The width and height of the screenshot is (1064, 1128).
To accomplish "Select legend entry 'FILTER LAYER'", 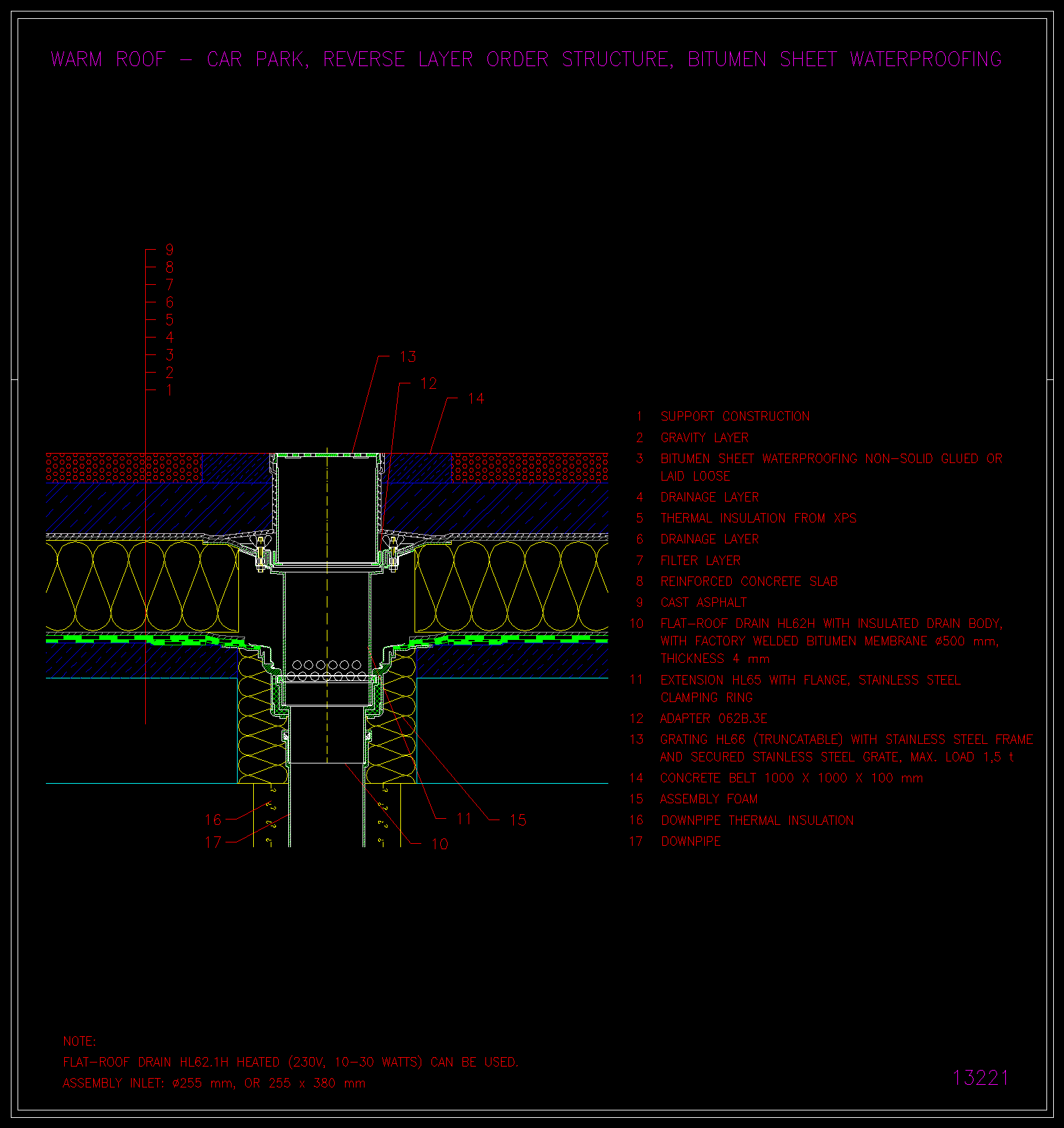I will coord(700,560).
